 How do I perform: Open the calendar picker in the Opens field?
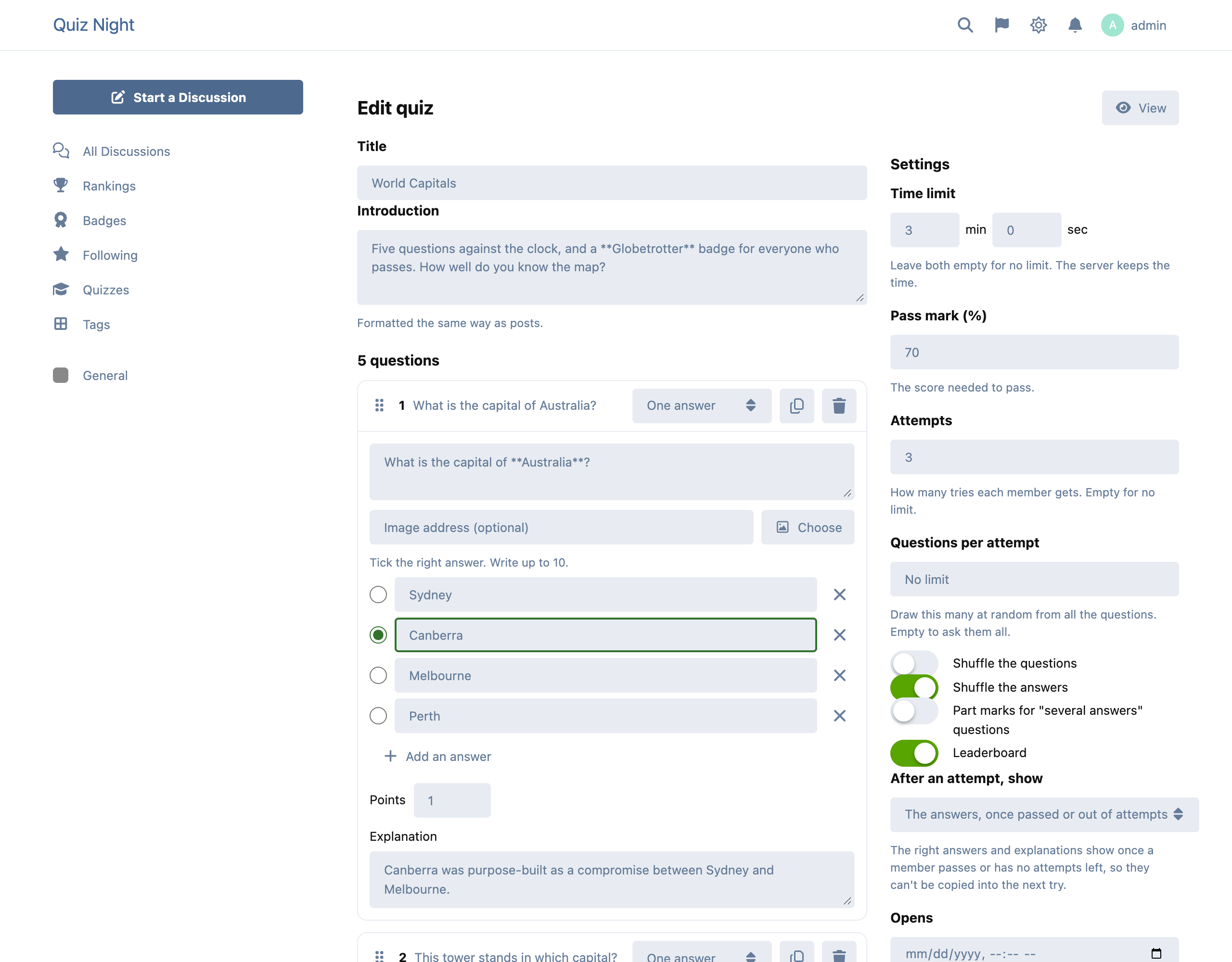point(1156,953)
